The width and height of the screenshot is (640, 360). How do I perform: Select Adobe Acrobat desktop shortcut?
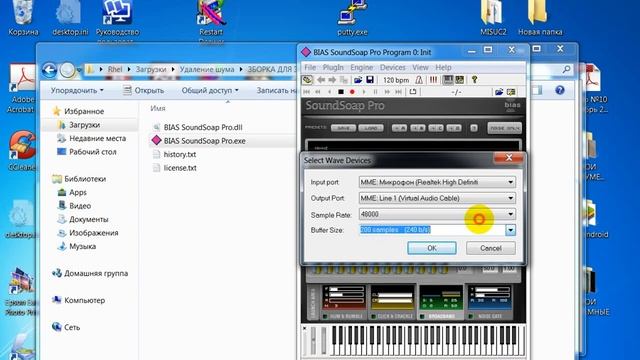[x=22, y=89]
